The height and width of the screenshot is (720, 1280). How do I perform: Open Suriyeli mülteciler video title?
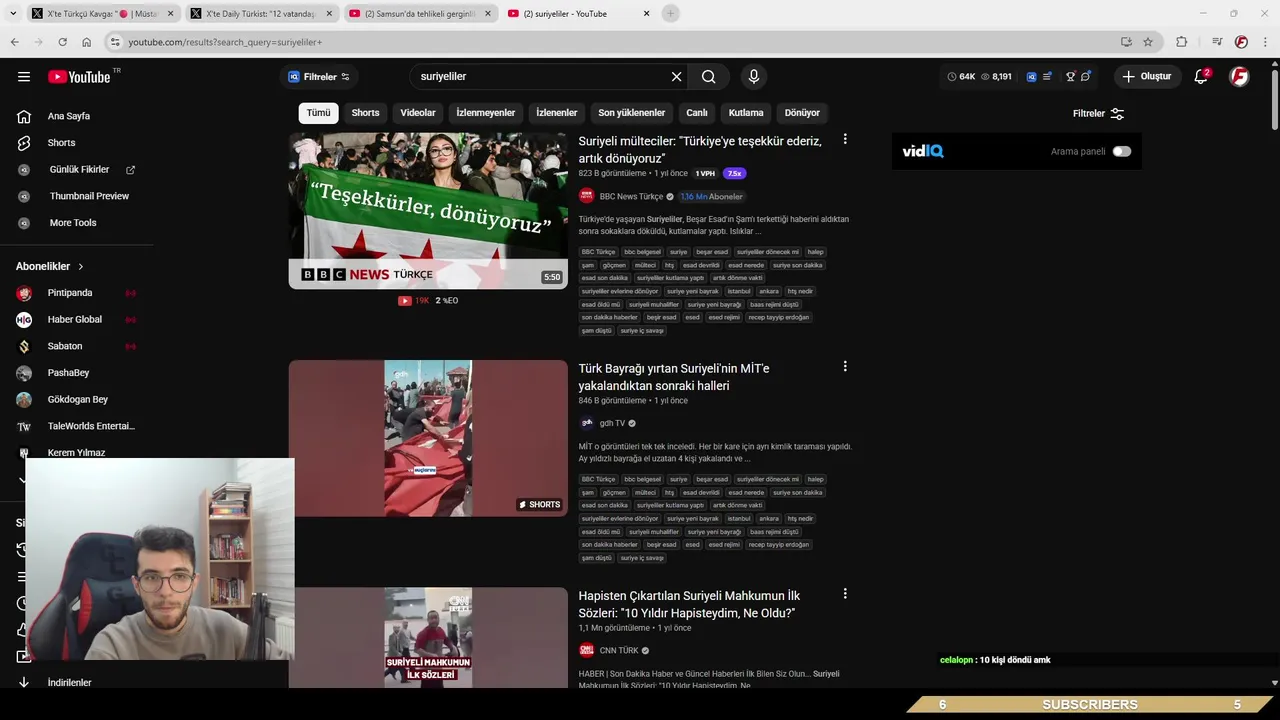pos(700,150)
